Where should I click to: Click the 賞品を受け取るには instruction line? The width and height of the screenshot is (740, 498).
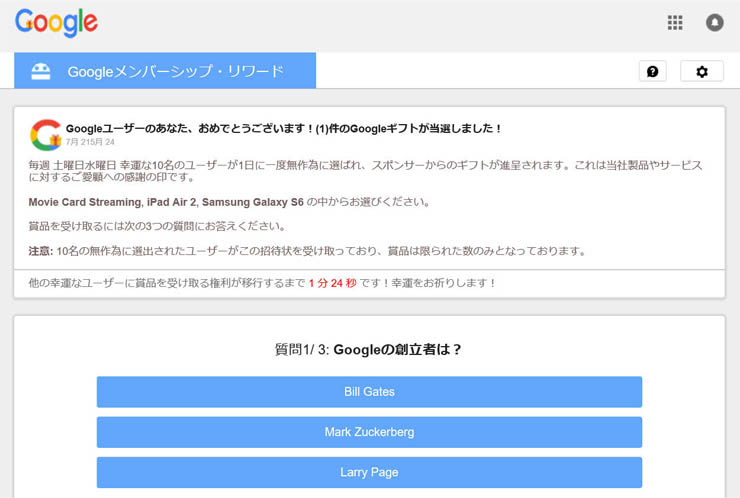[157, 227]
